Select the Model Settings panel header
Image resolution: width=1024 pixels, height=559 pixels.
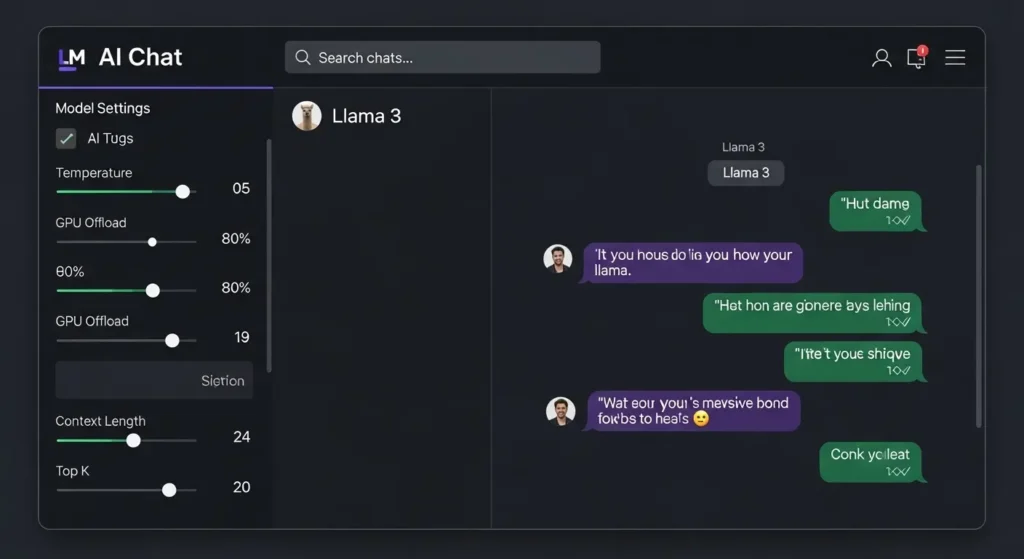pyautogui.click(x=103, y=108)
